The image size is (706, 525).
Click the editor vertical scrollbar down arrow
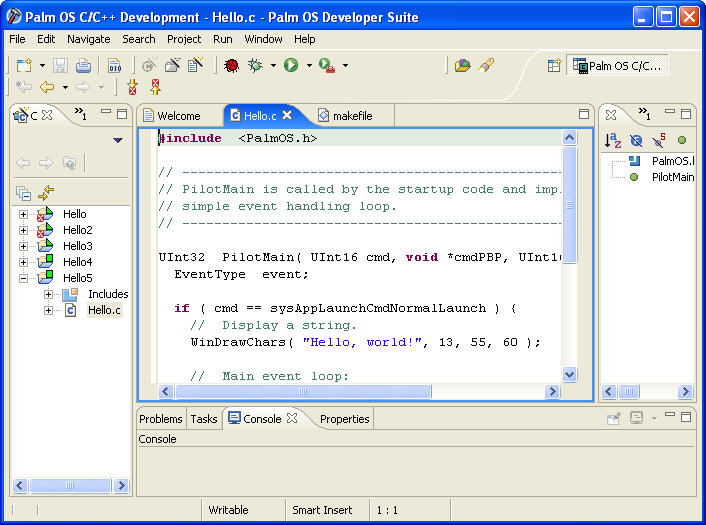[x=569, y=374]
